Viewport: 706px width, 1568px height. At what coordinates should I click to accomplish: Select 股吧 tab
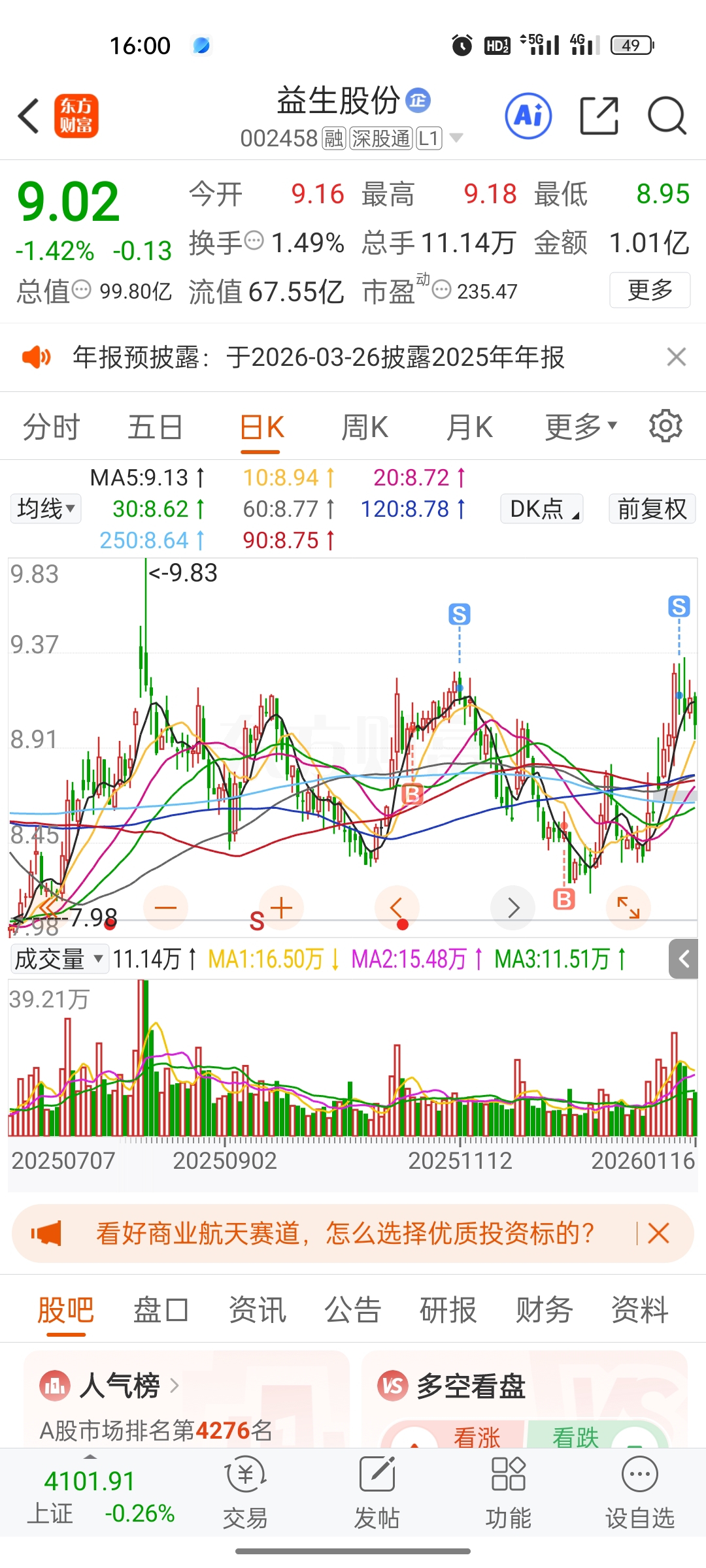[x=65, y=1310]
